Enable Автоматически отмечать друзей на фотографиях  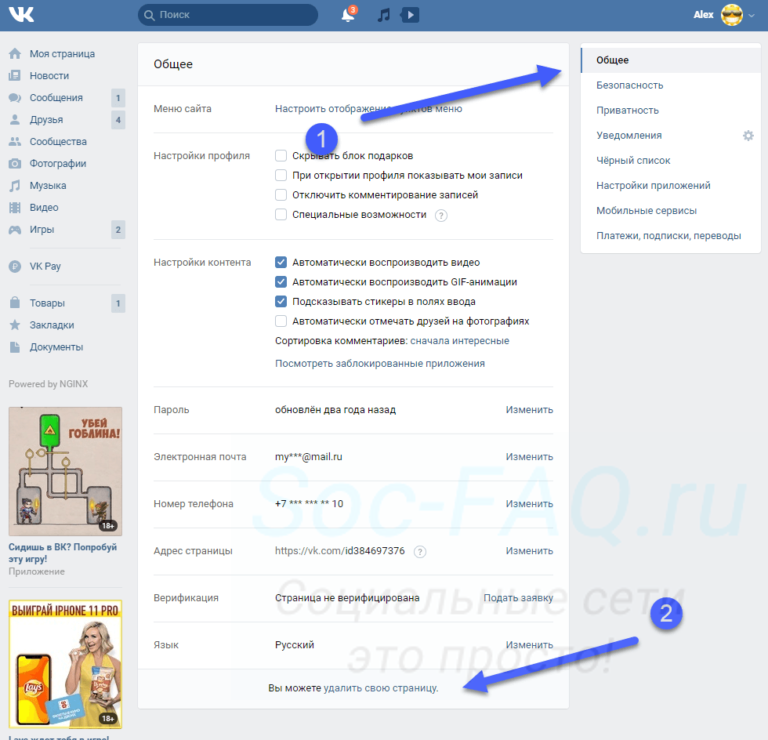281,321
